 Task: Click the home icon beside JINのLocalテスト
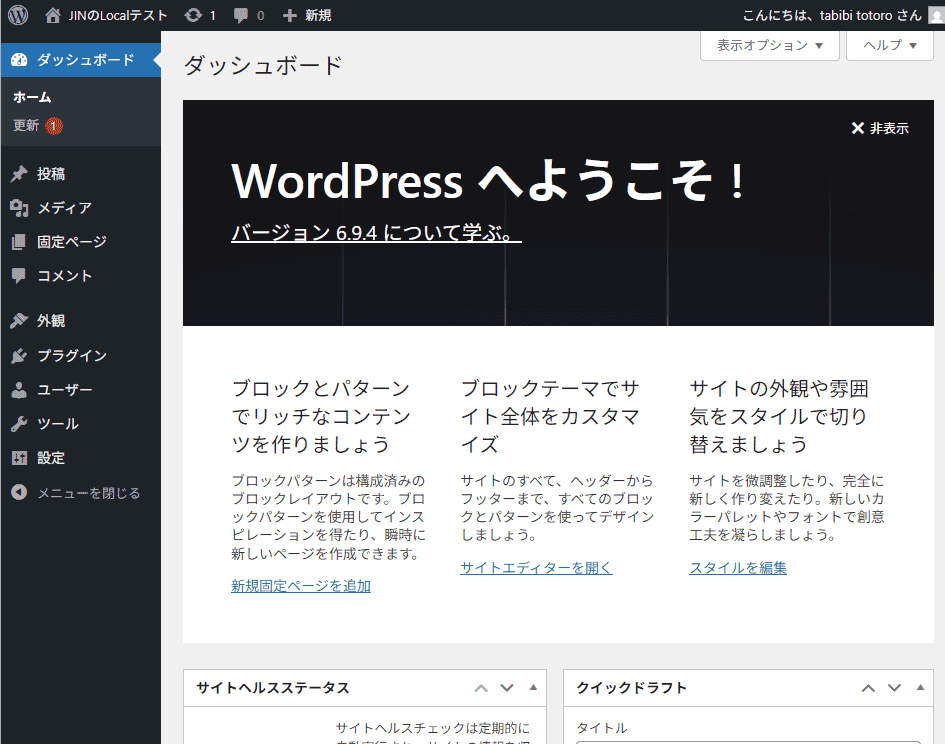click(x=53, y=15)
